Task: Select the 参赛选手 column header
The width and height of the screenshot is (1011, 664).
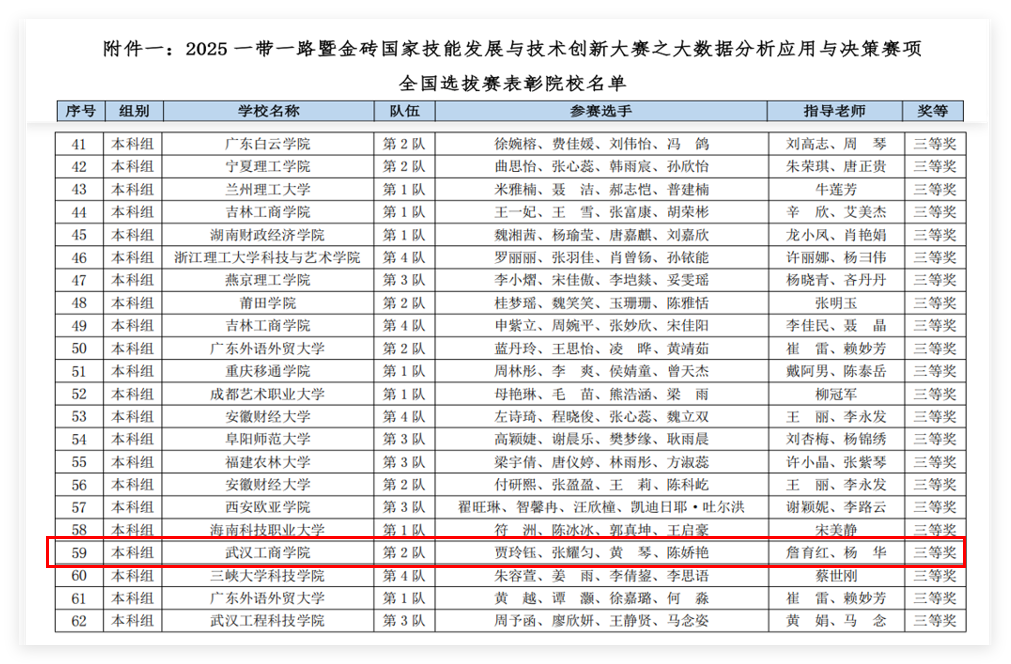Action: [x=601, y=111]
